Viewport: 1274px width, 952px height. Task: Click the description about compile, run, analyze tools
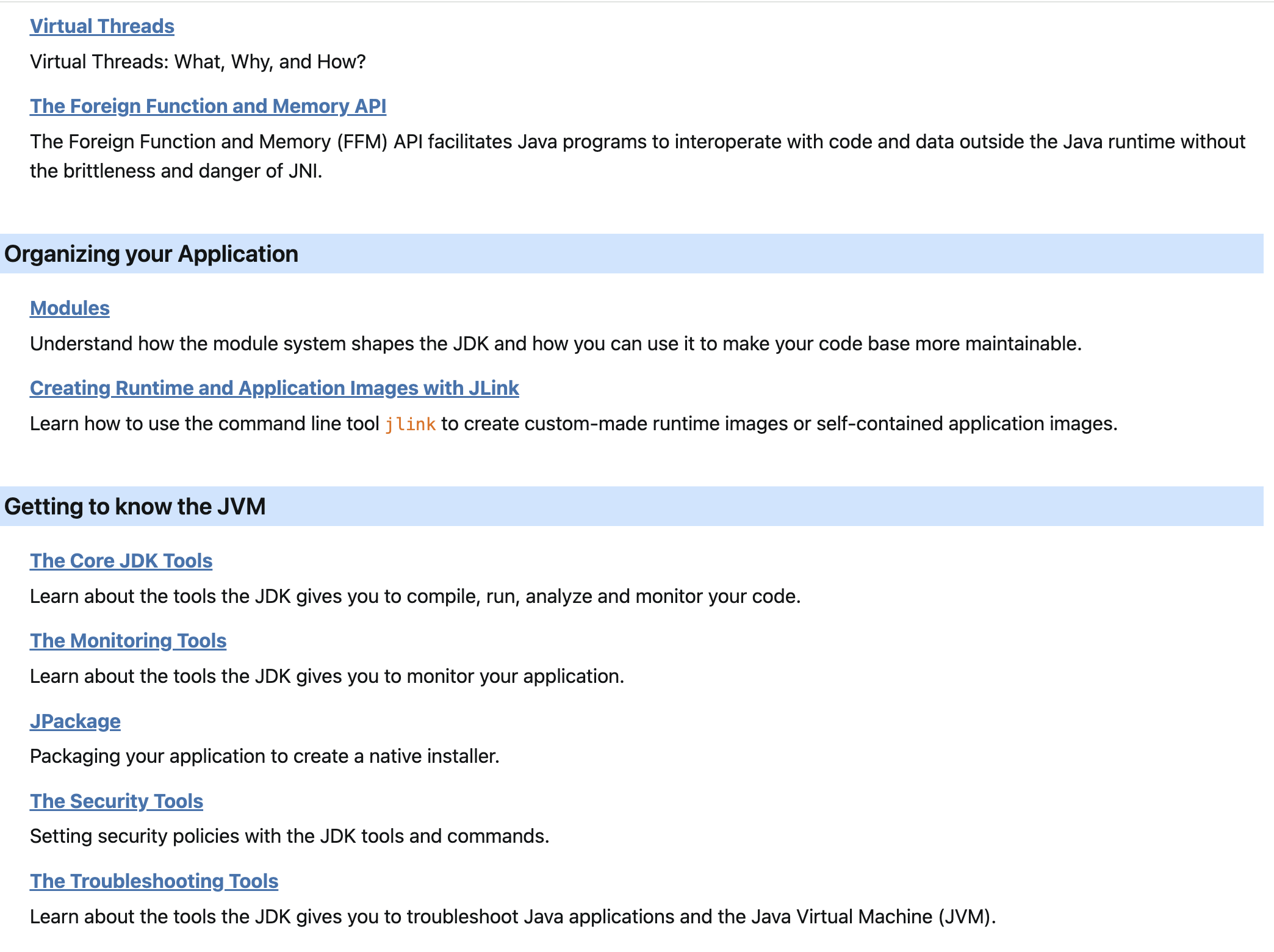click(415, 596)
